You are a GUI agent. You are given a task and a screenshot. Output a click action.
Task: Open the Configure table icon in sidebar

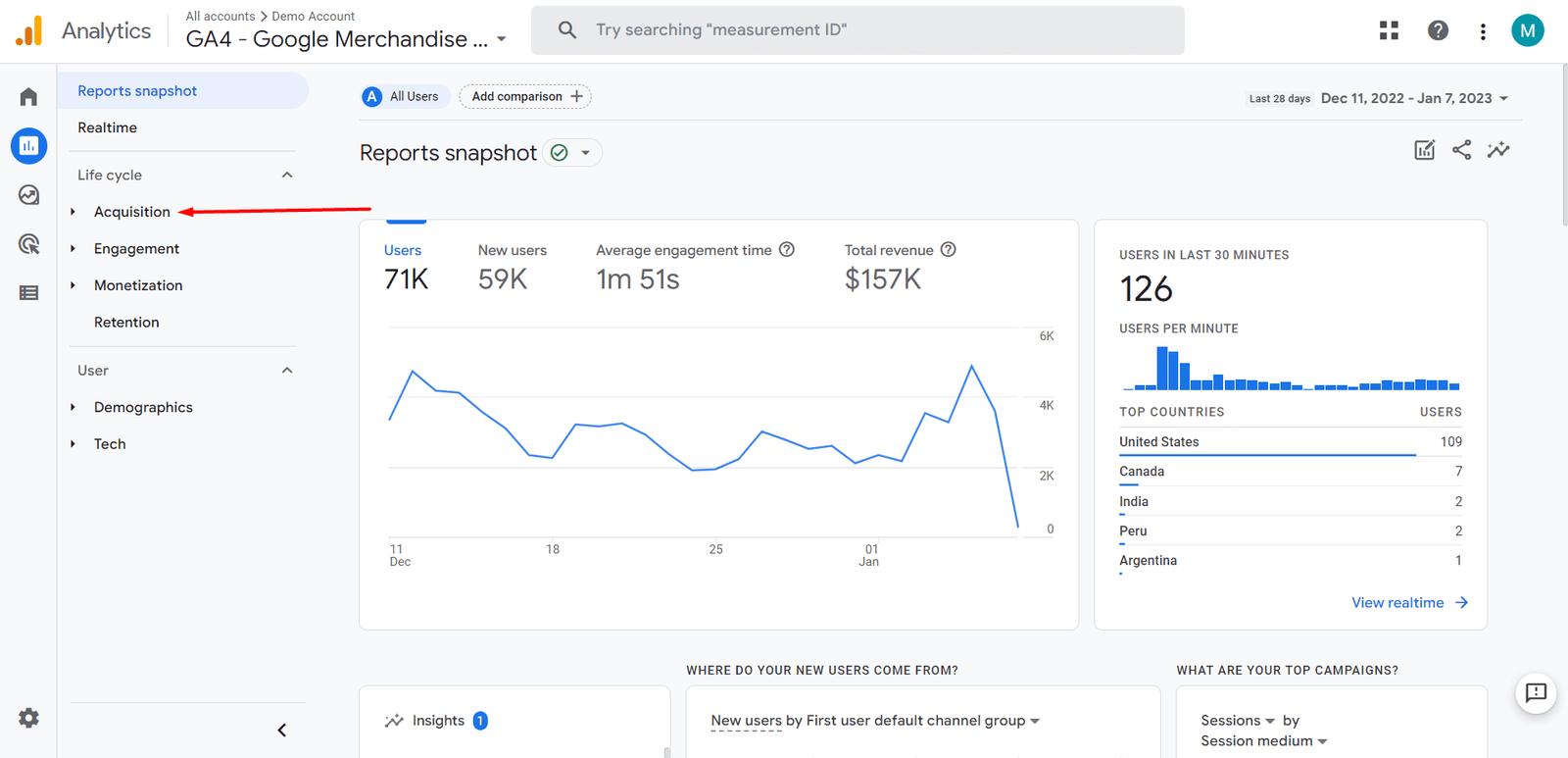pos(28,293)
